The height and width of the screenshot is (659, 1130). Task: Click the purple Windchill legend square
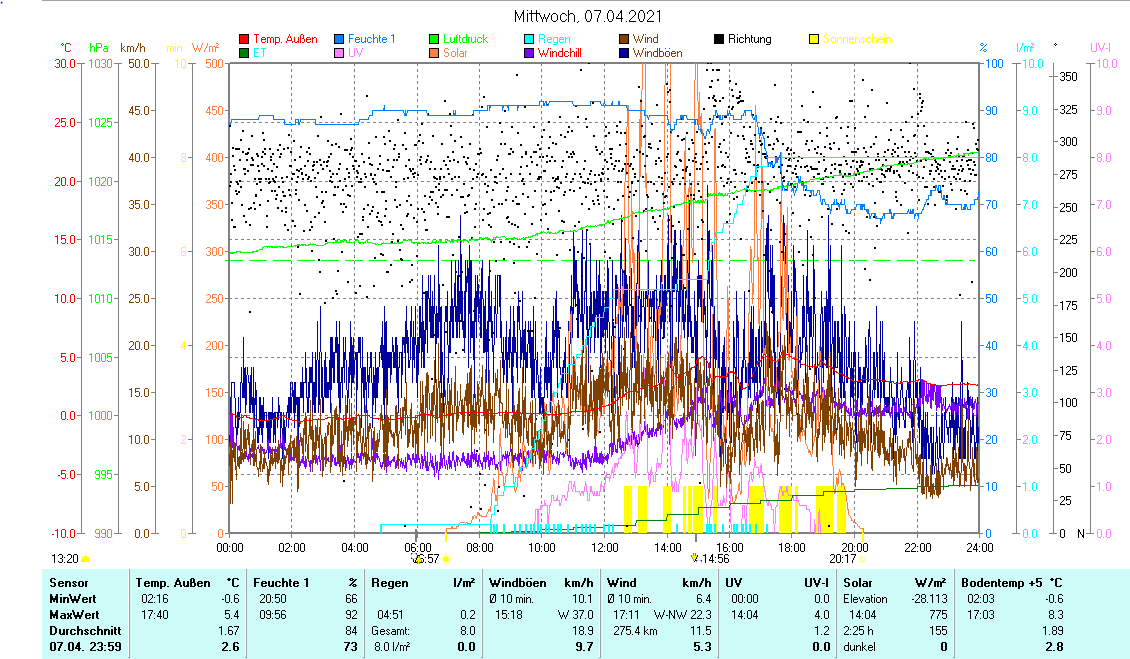pyautogui.click(x=530, y=53)
